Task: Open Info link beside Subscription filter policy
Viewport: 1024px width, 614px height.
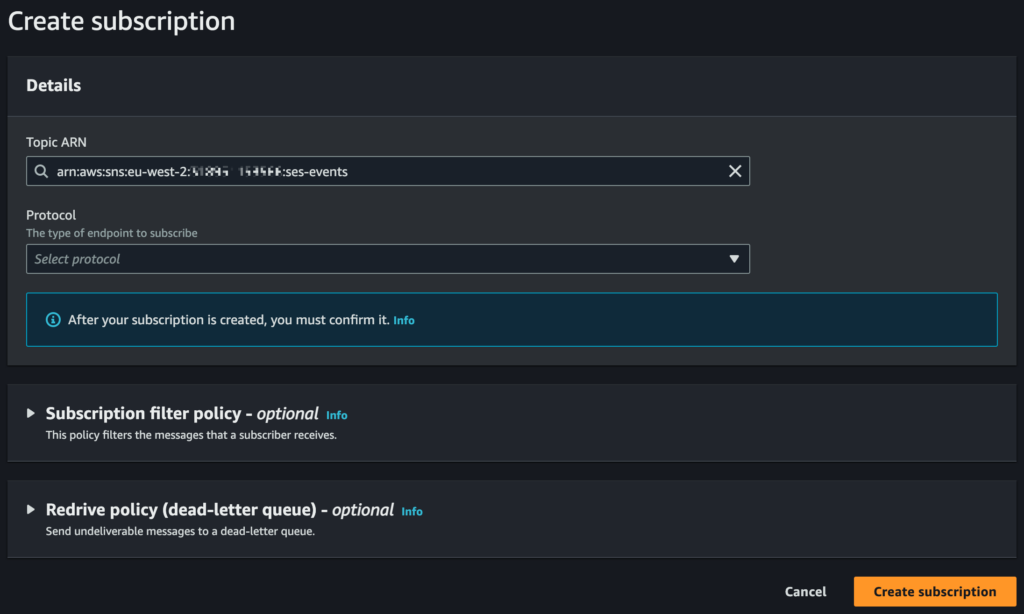Action: [337, 415]
